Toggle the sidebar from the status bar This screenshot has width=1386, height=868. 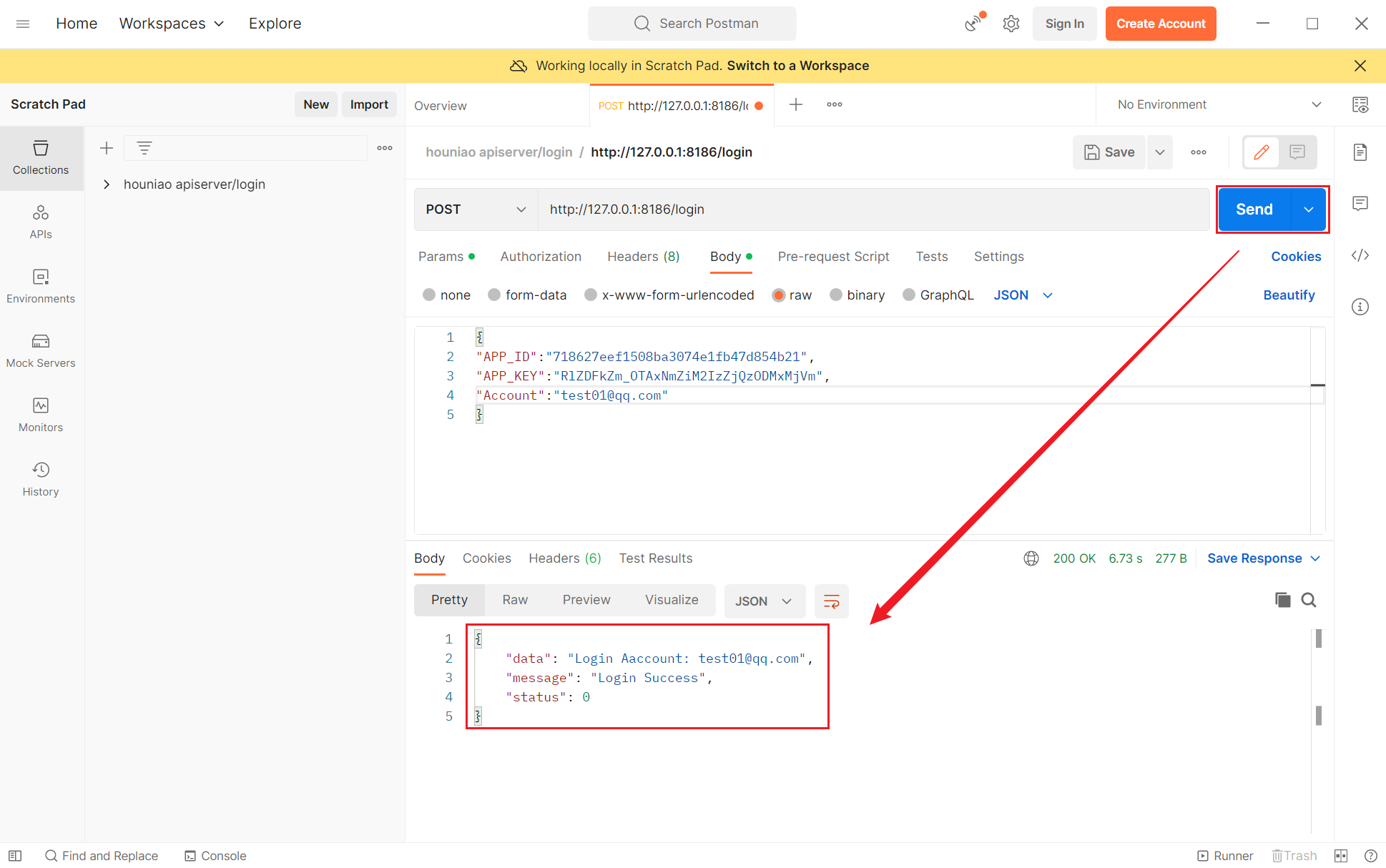tap(15, 856)
